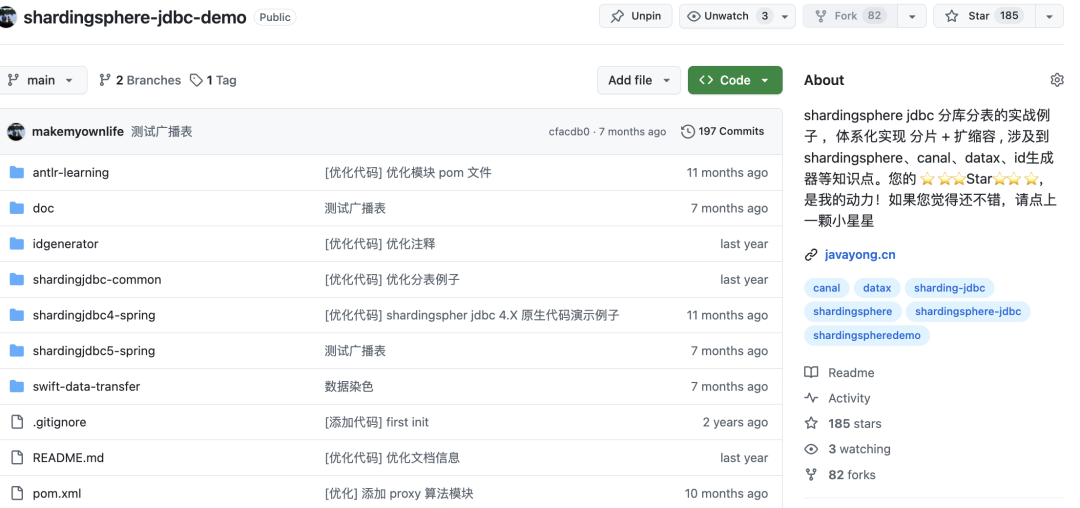1080x508 pixels.
Task: Star the repository
Action: (x=983, y=16)
